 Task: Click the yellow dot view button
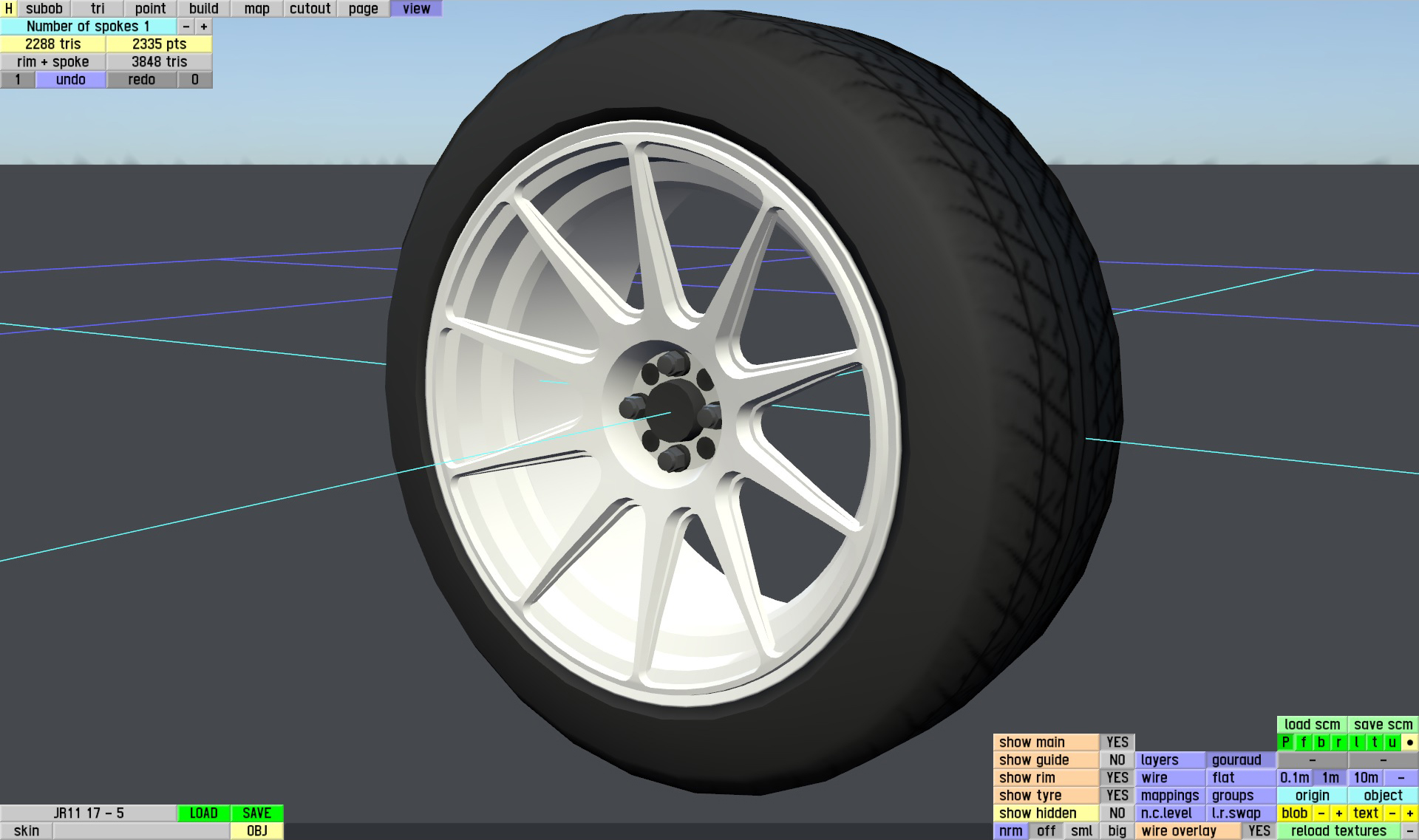1409,742
